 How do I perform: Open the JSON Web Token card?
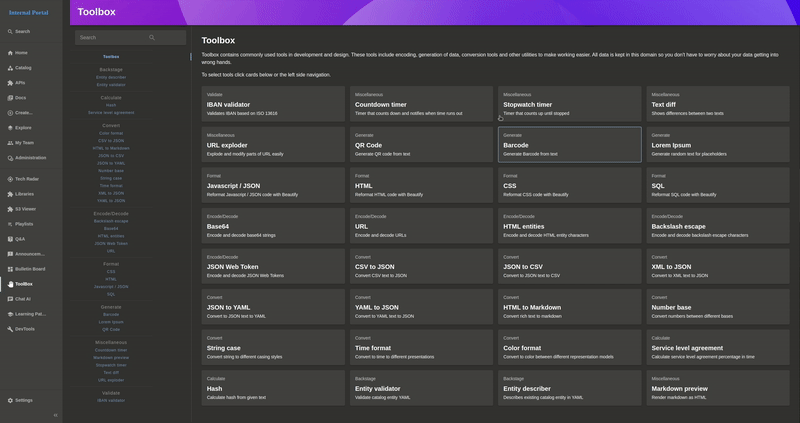tap(271, 265)
